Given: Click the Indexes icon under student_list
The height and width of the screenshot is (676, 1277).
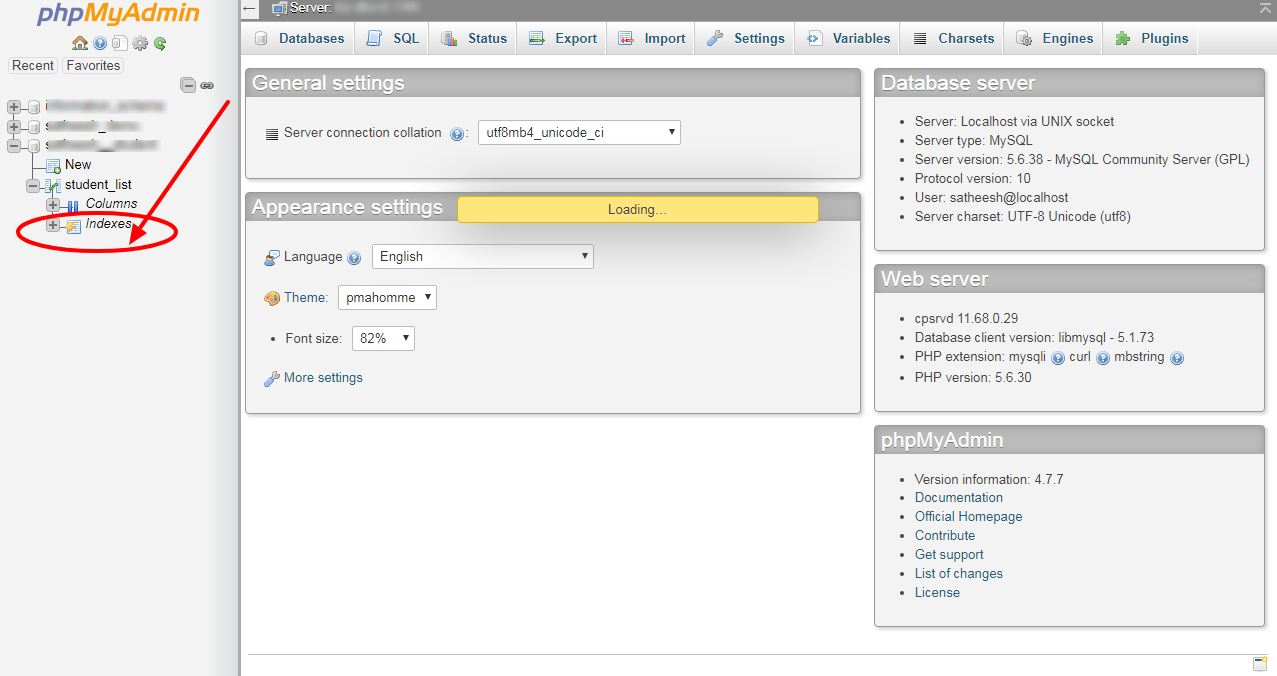Looking at the screenshot, I should (74, 225).
